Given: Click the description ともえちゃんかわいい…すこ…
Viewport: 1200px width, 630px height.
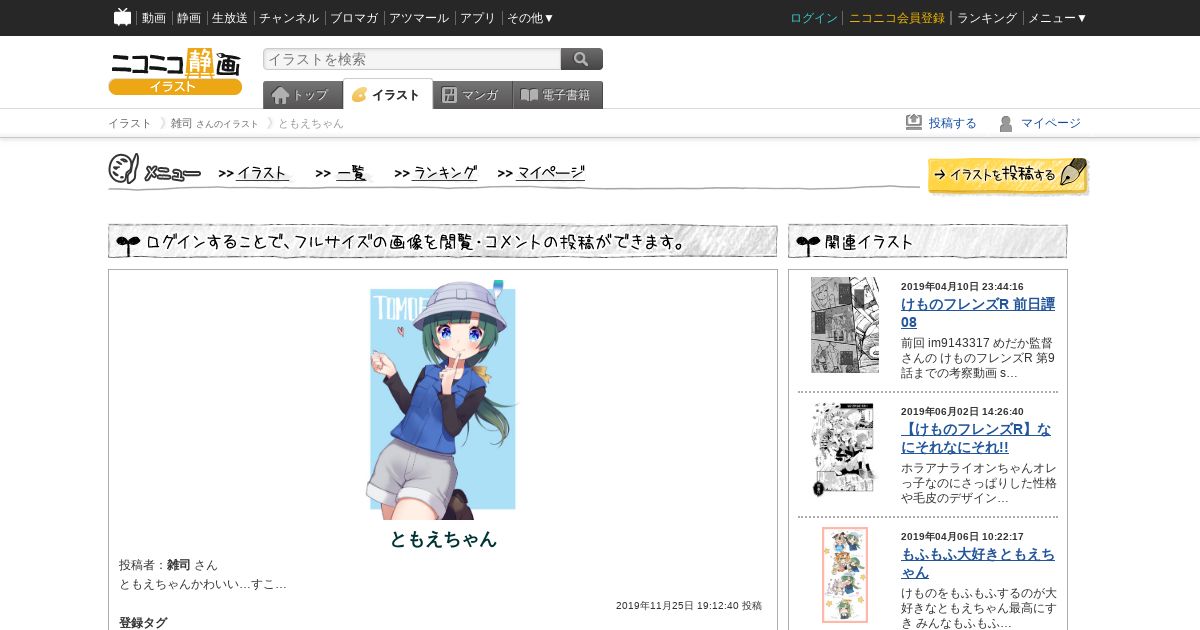Looking at the screenshot, I should 203,584.
